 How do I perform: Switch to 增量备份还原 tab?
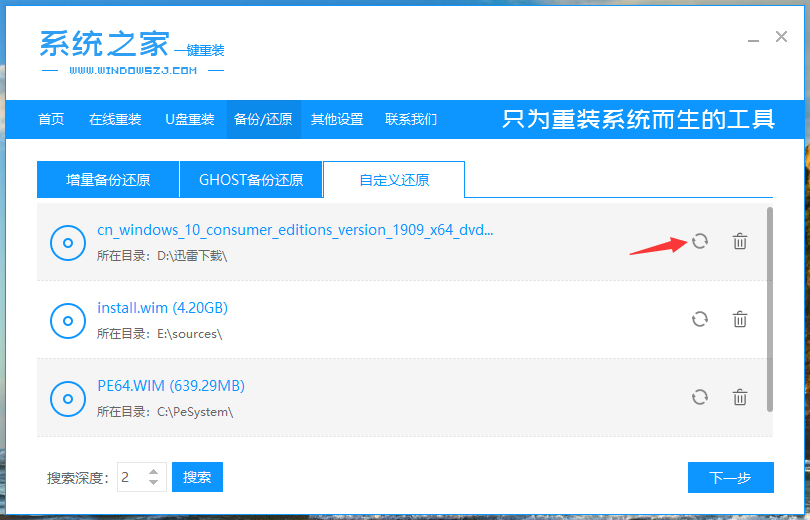[108, 180]
